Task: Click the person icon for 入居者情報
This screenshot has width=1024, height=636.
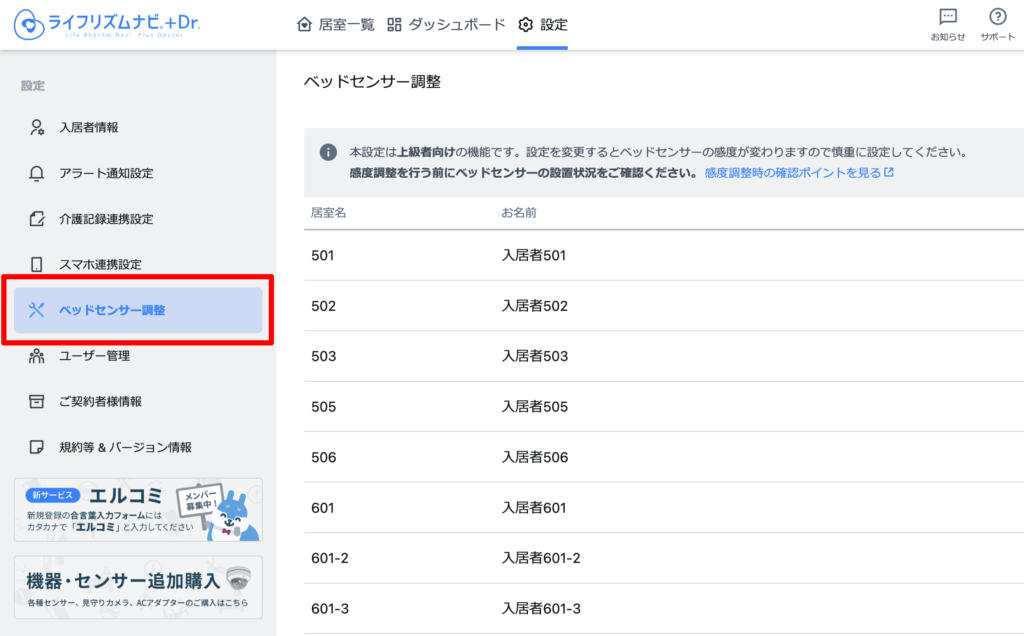Action: coord(37,127)
